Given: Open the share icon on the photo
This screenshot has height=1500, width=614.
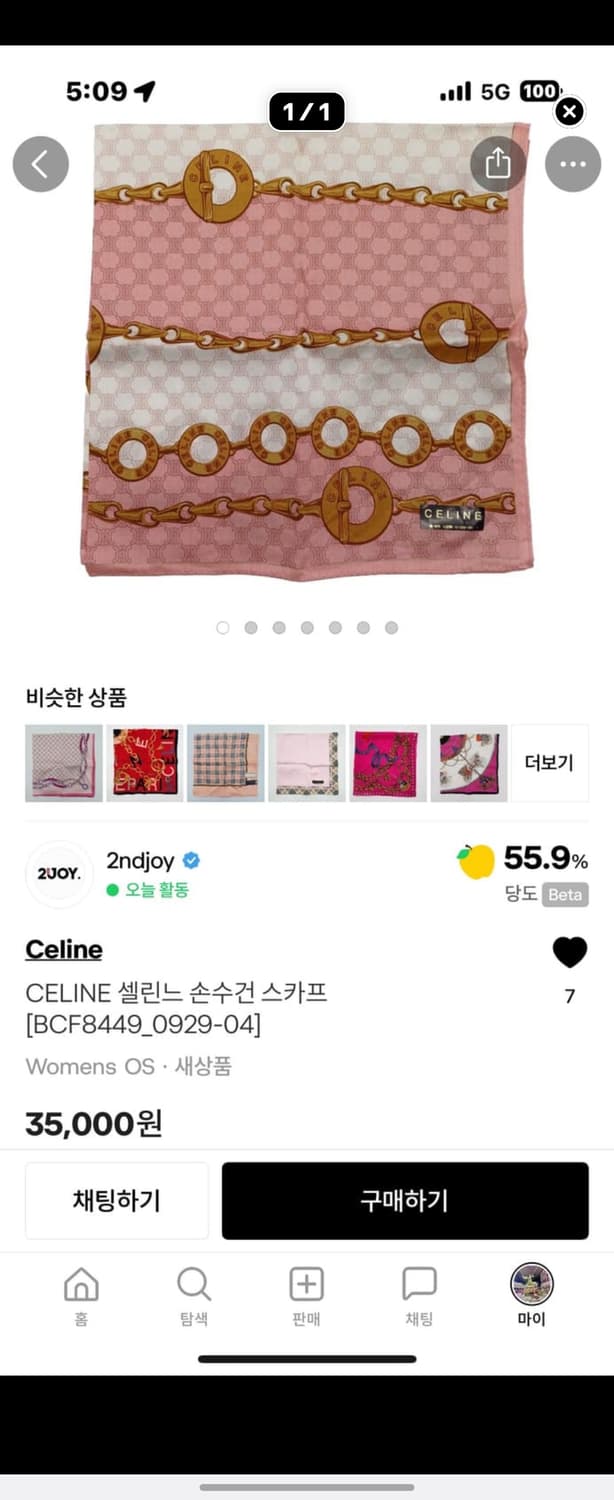Looking at the screenshot, I should pyautogui.click(x=498, y=164).
